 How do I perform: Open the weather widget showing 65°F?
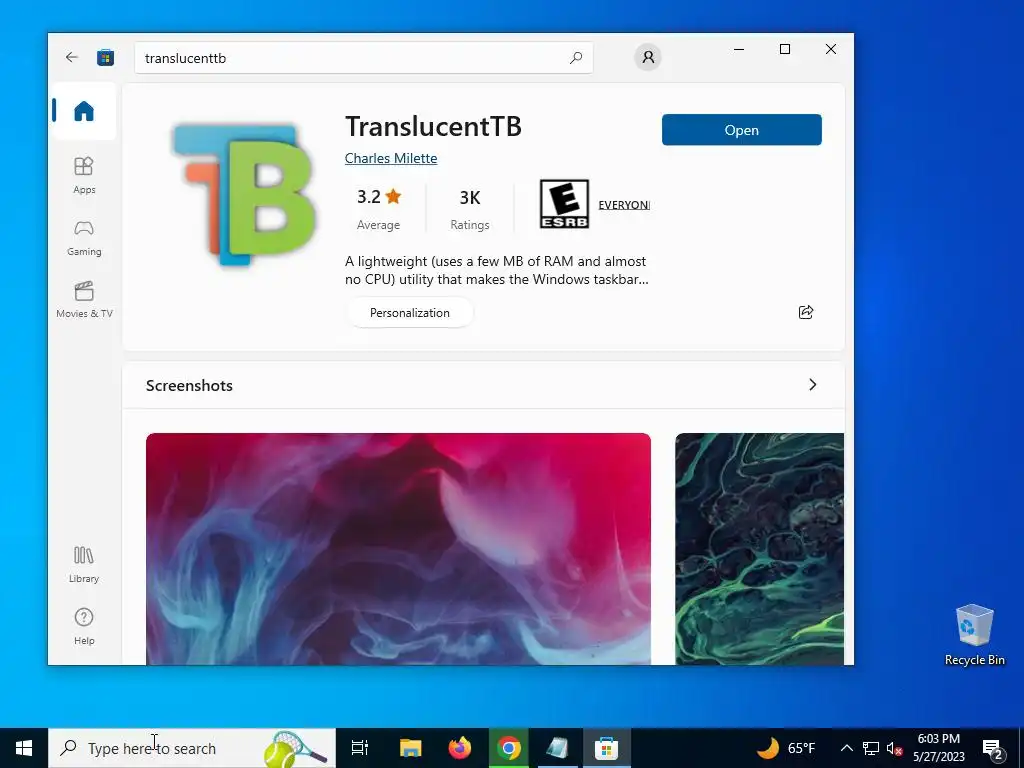786,748
